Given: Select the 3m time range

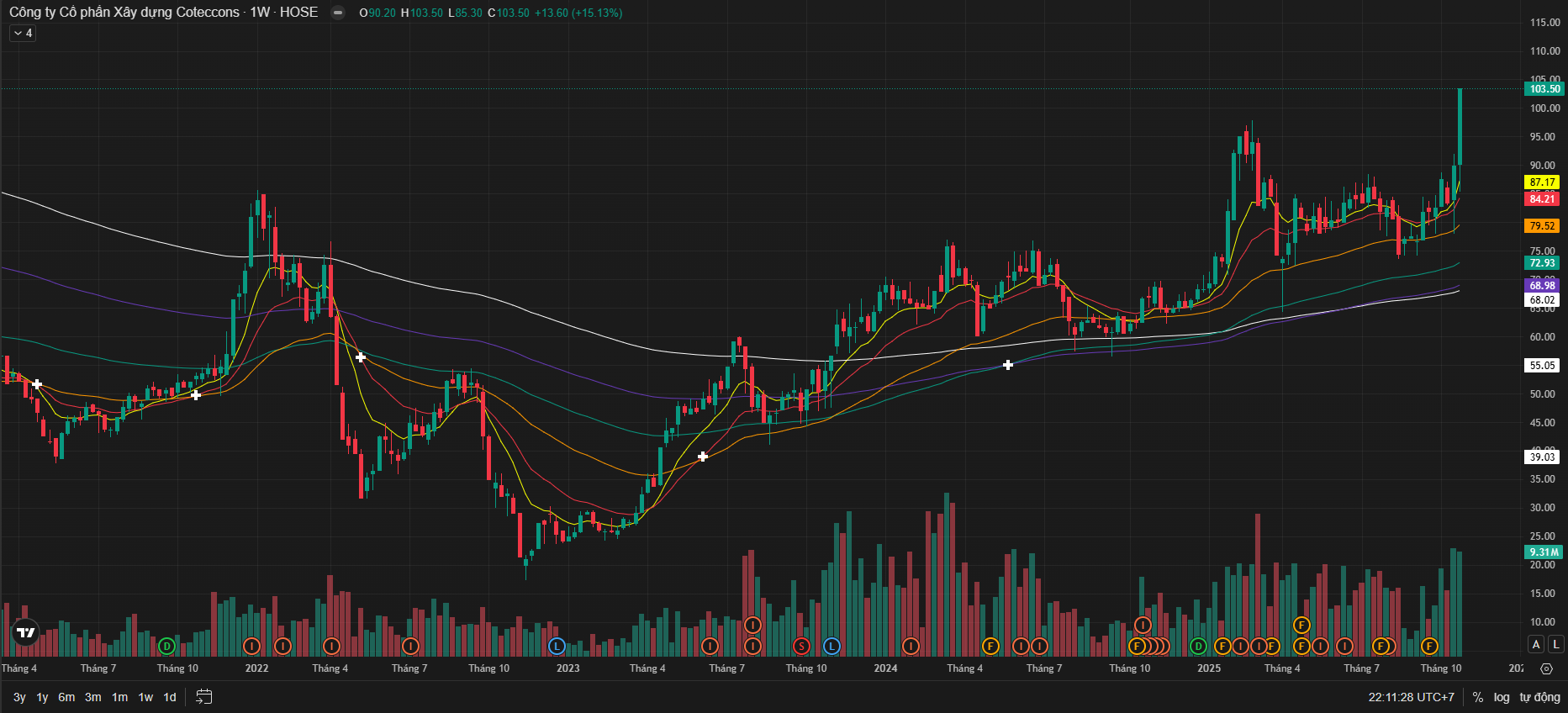Looking at the screenshot, I should tap(92, 697).
